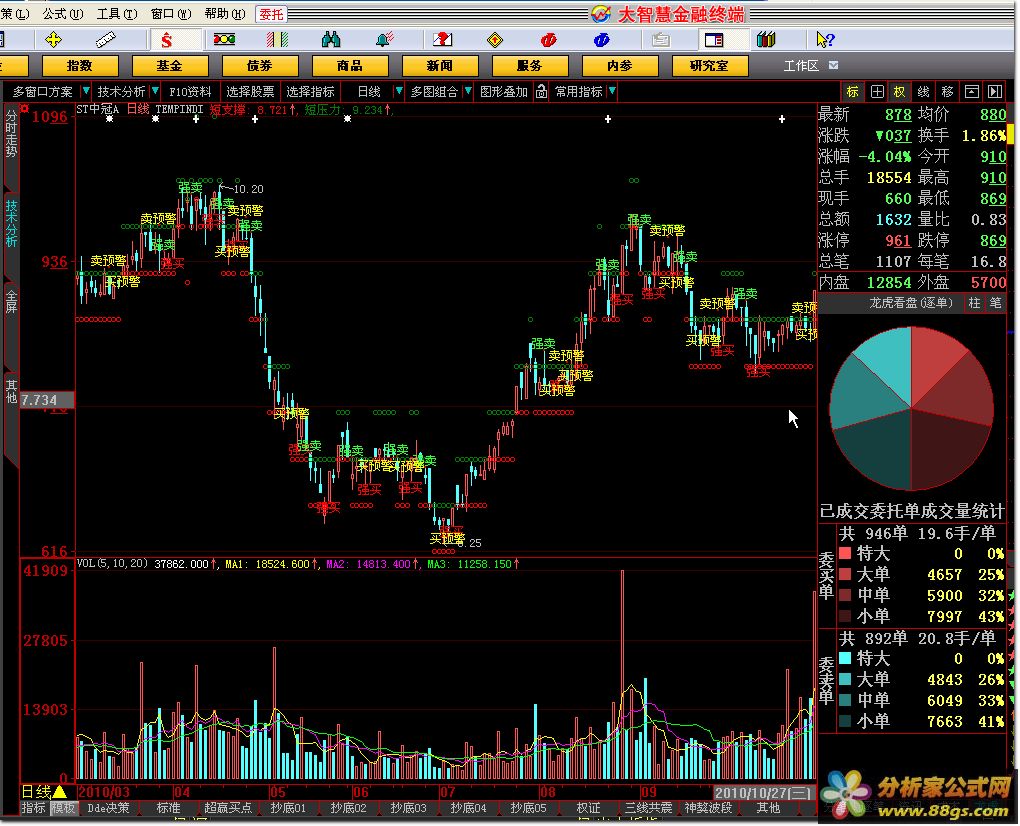Open the 工作区 workspace dropdown
Image resolution: width=1020 pixels, height=826 pixels.
tap(833, 66)
